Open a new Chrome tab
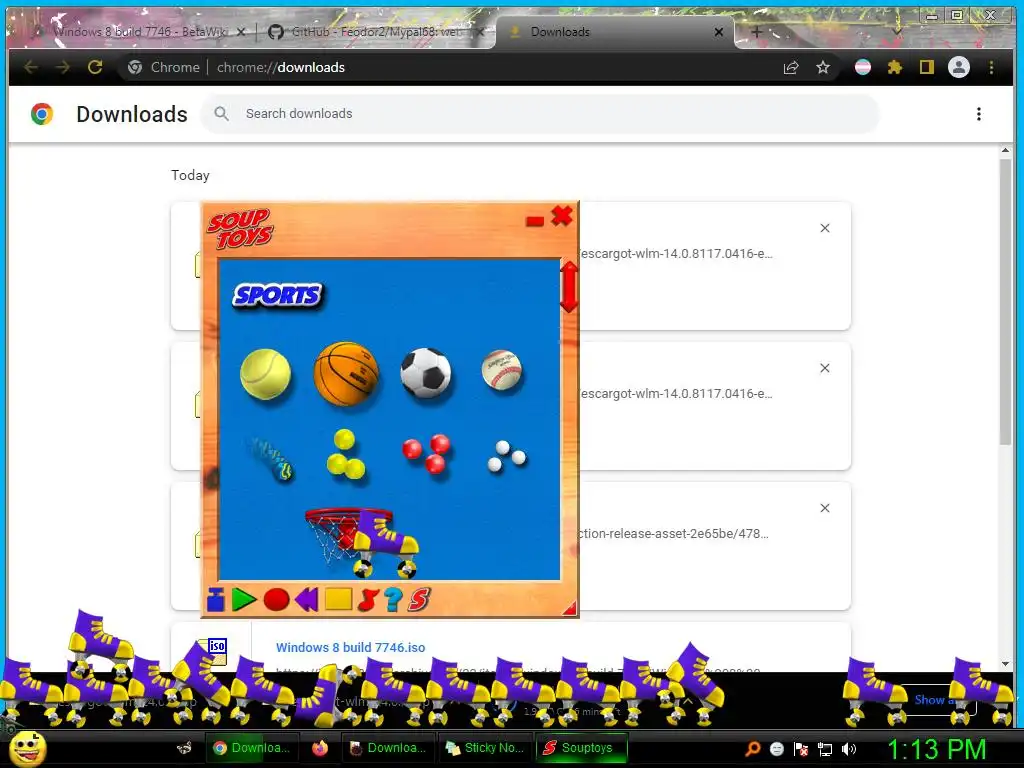The image size is (1024, 768). 756,31
